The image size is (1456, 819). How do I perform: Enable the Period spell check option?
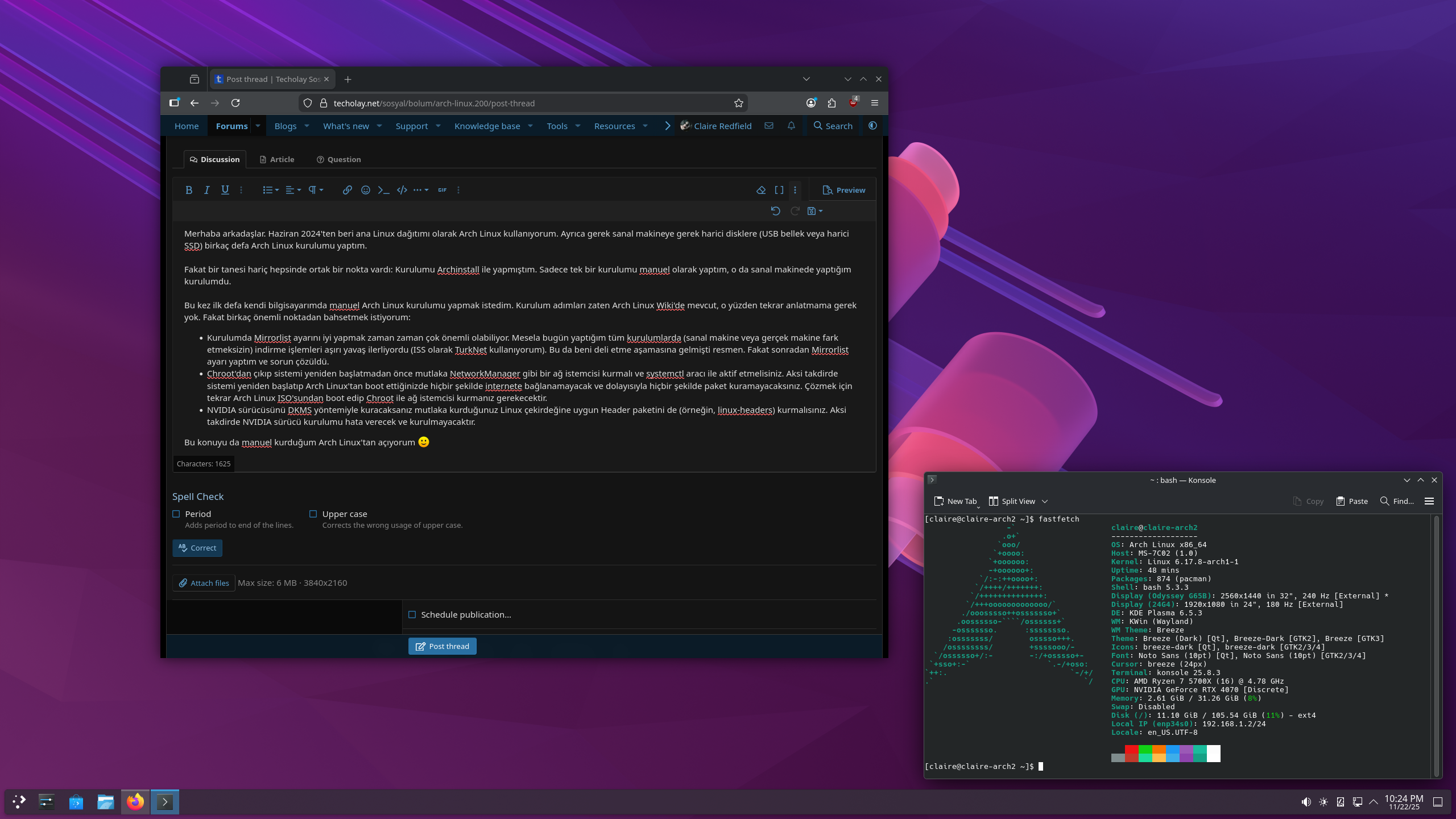(176, 514)
